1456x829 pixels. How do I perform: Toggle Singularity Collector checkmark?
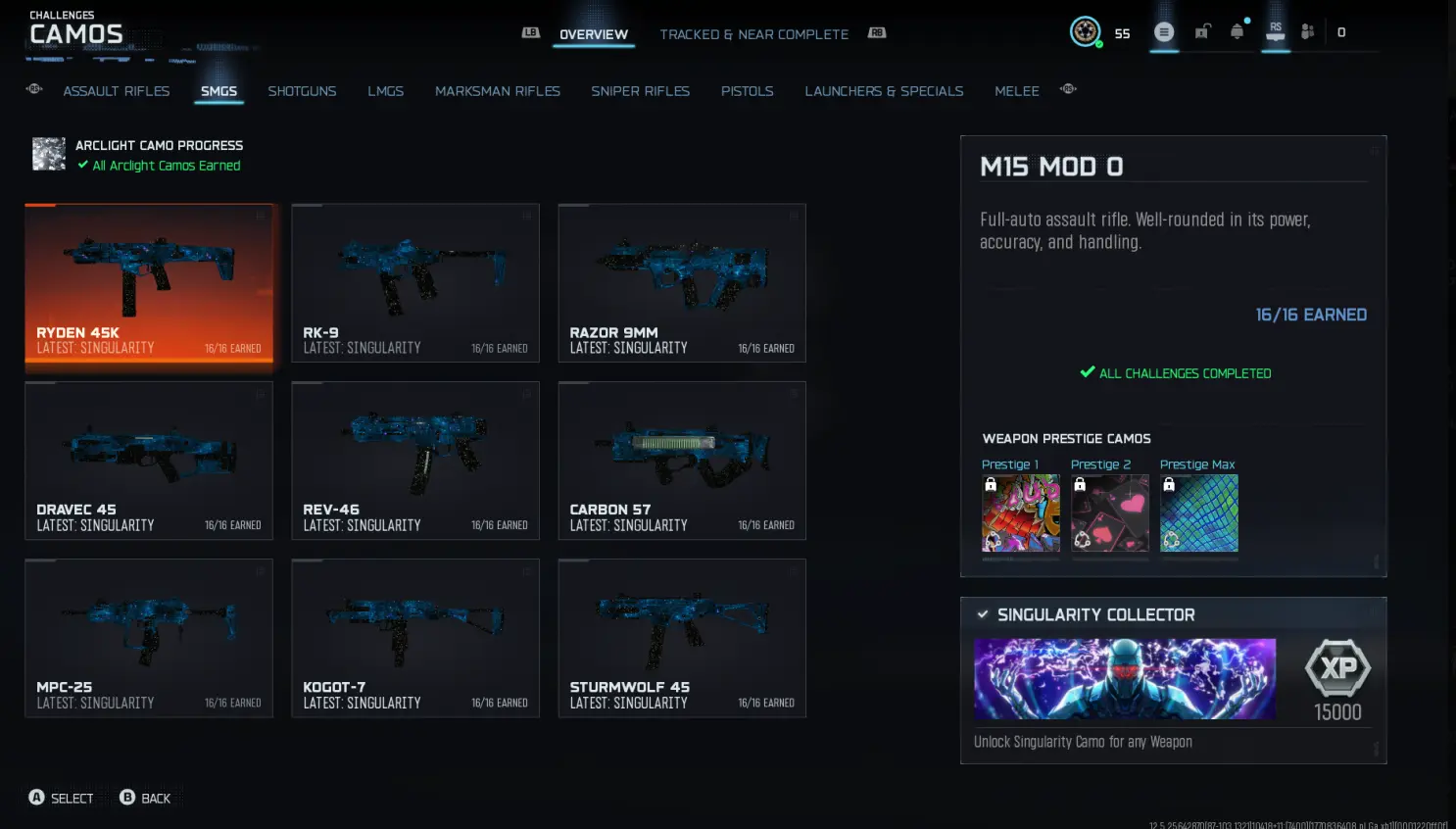[x=983, y=614]
